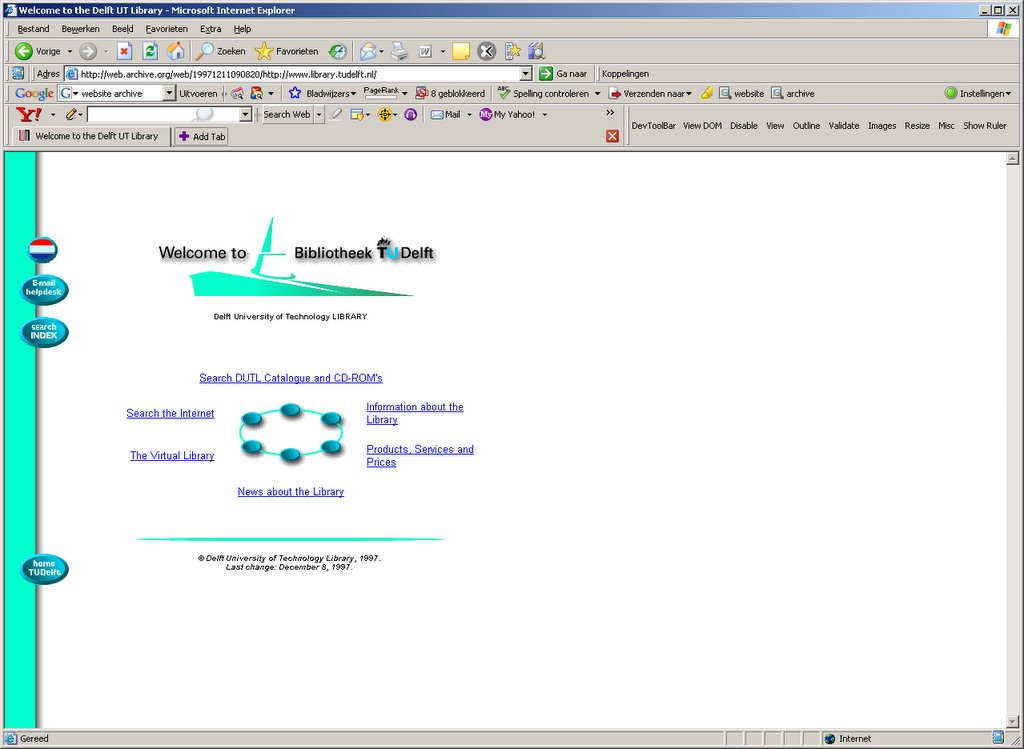
Task: Refresh the page using the green arrows icon
Action: click(x=150, y=51)
